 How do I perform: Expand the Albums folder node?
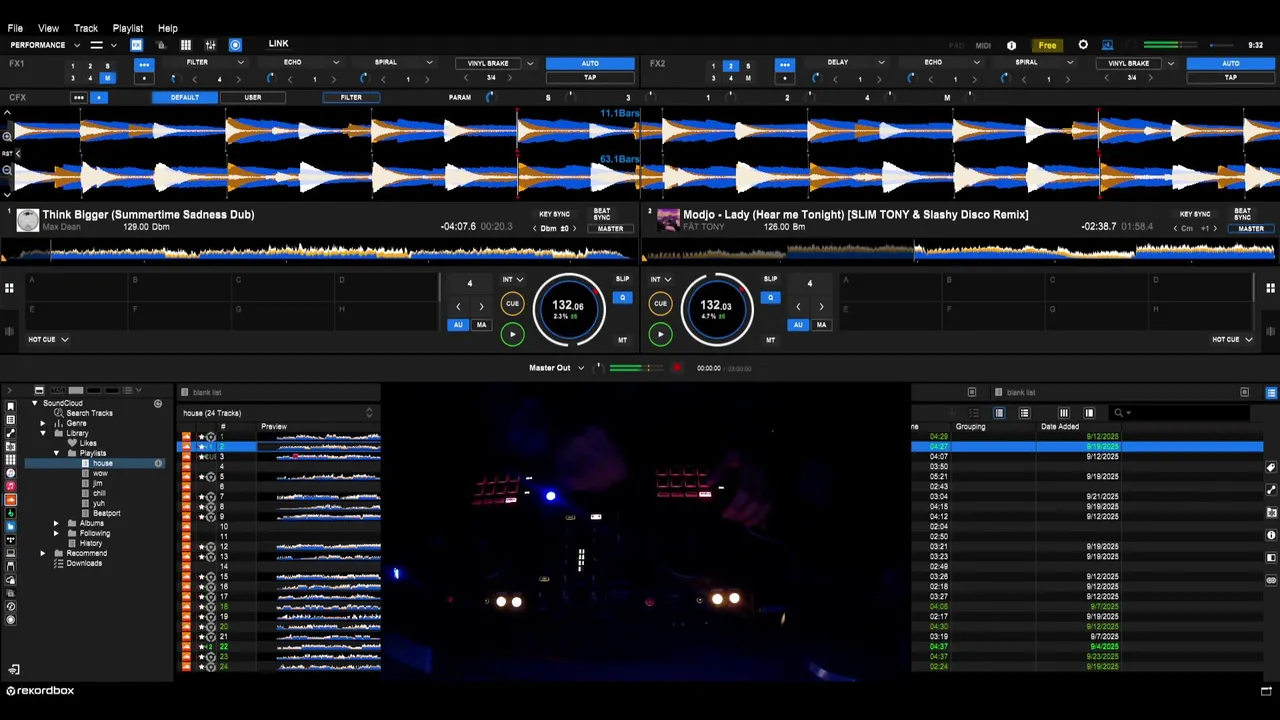coord(57,523)
